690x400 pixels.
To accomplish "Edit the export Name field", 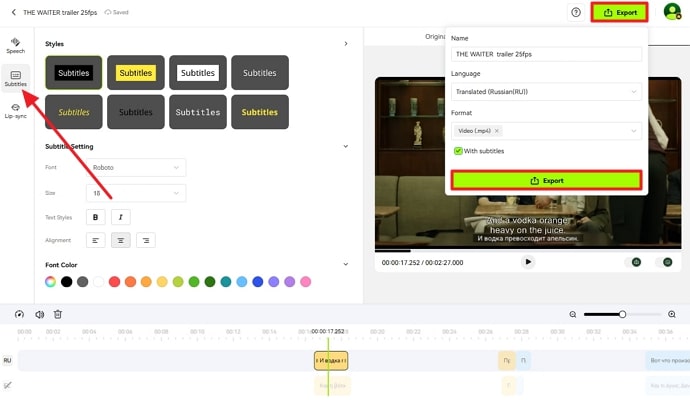I will coord(546,54).
